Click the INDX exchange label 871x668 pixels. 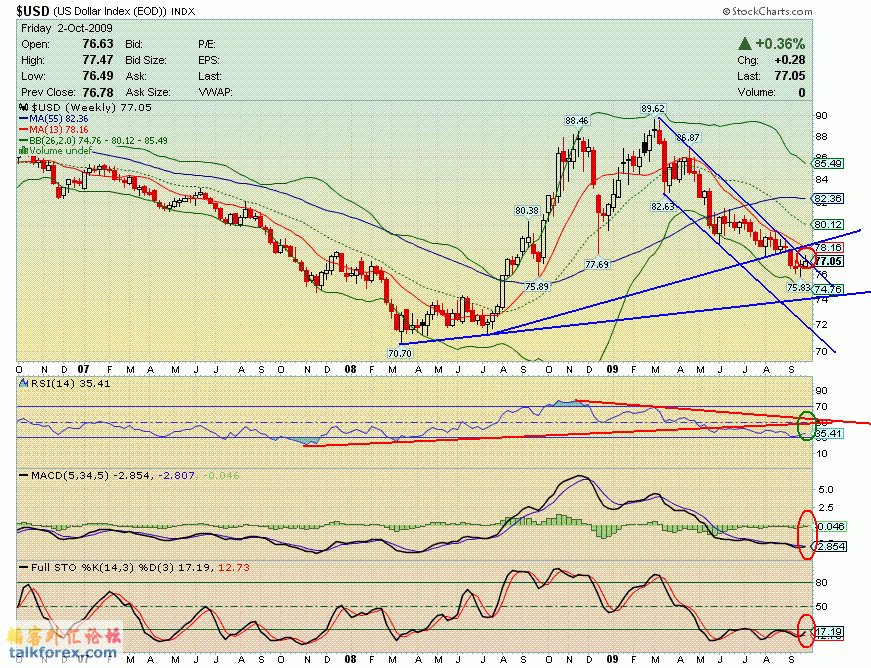point(183,12)
